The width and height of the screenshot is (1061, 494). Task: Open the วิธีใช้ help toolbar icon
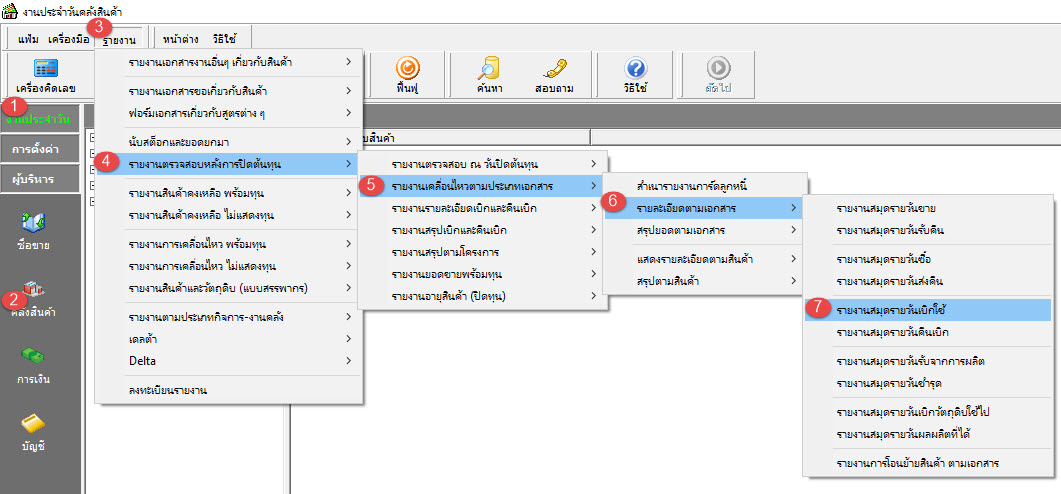[637, 76]
